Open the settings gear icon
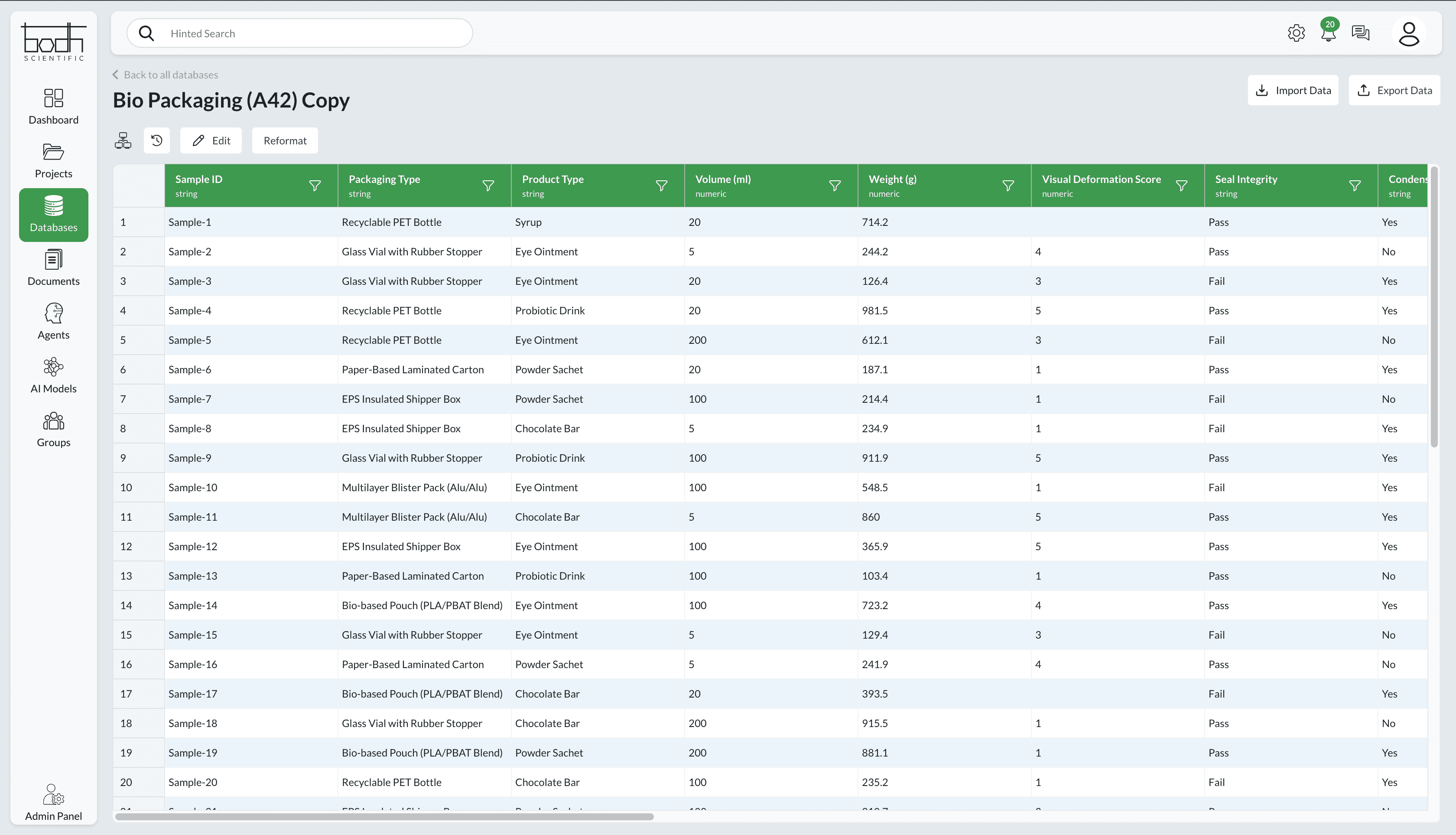Image resolution: width=1456 pixels, height=835 pixels. [x=1296, y=33]
